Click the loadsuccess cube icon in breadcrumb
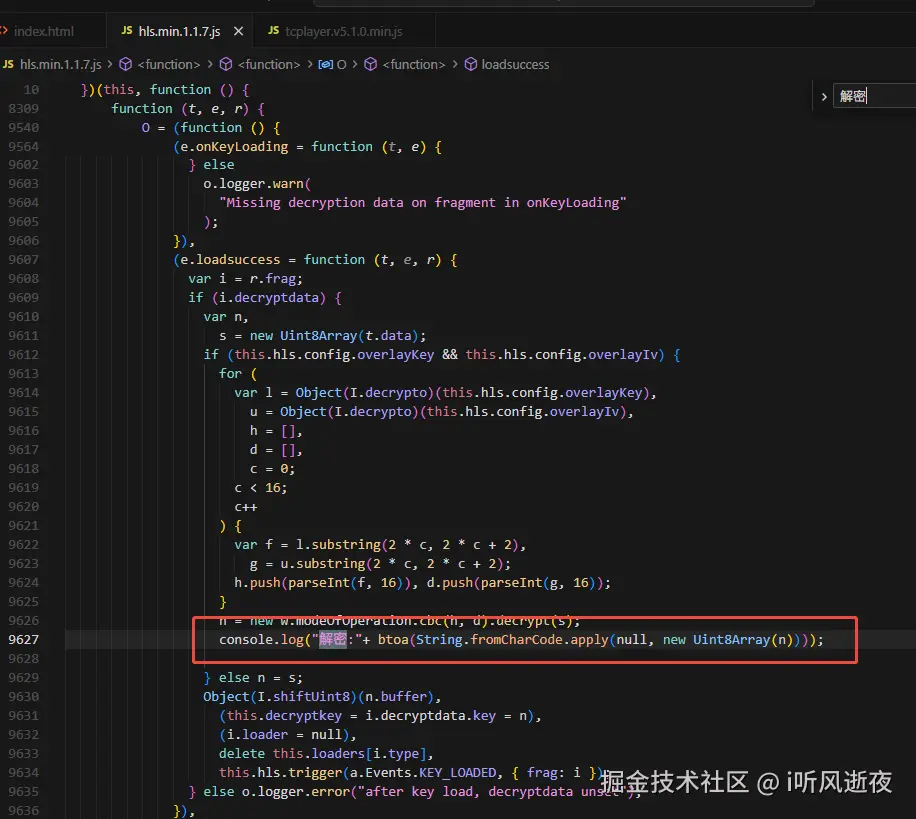The image size is (916, 819). point(471,64)
